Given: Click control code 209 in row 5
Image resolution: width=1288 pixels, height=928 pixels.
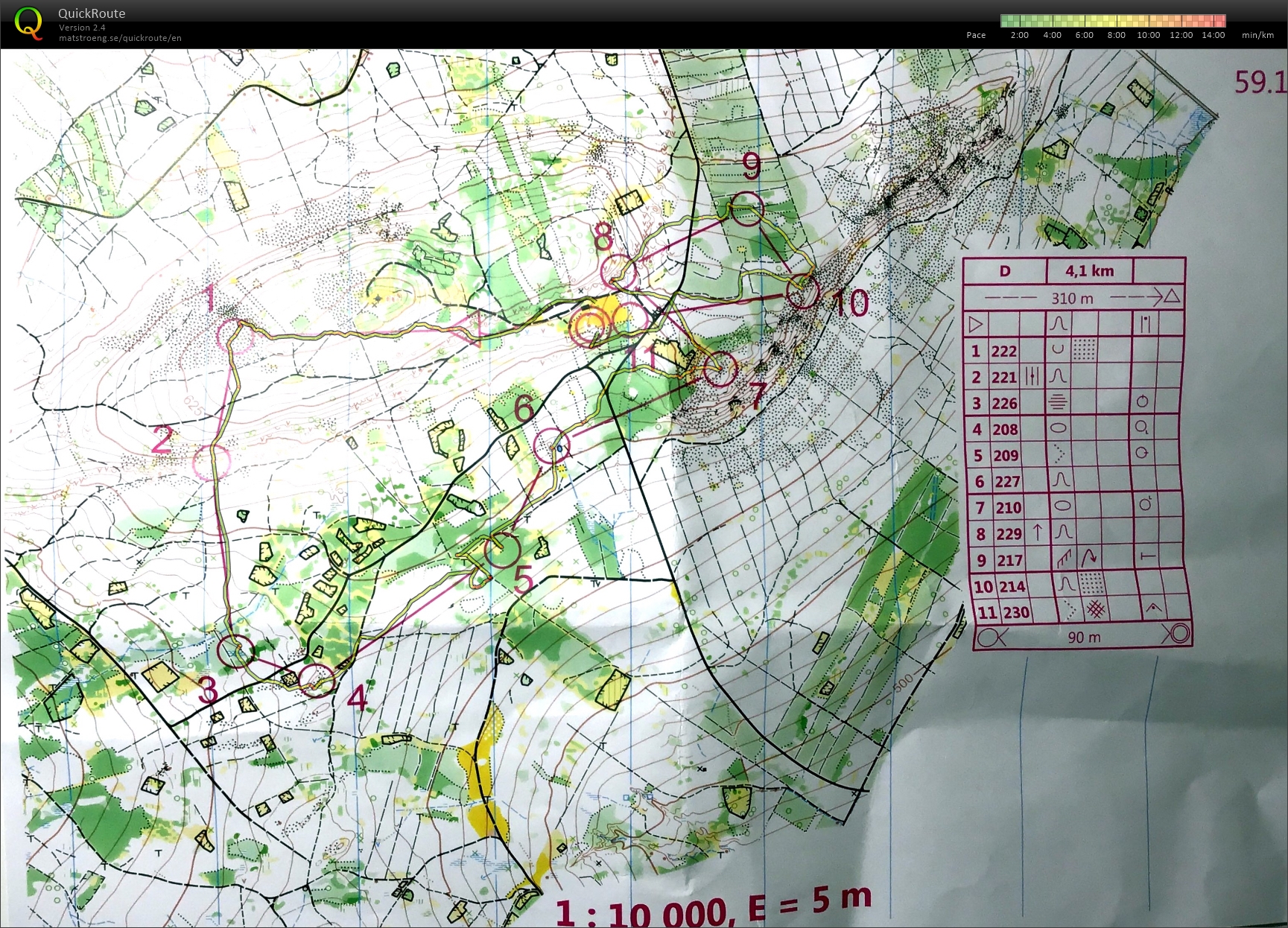Looking at the screenshot, I should (1006, 456).
